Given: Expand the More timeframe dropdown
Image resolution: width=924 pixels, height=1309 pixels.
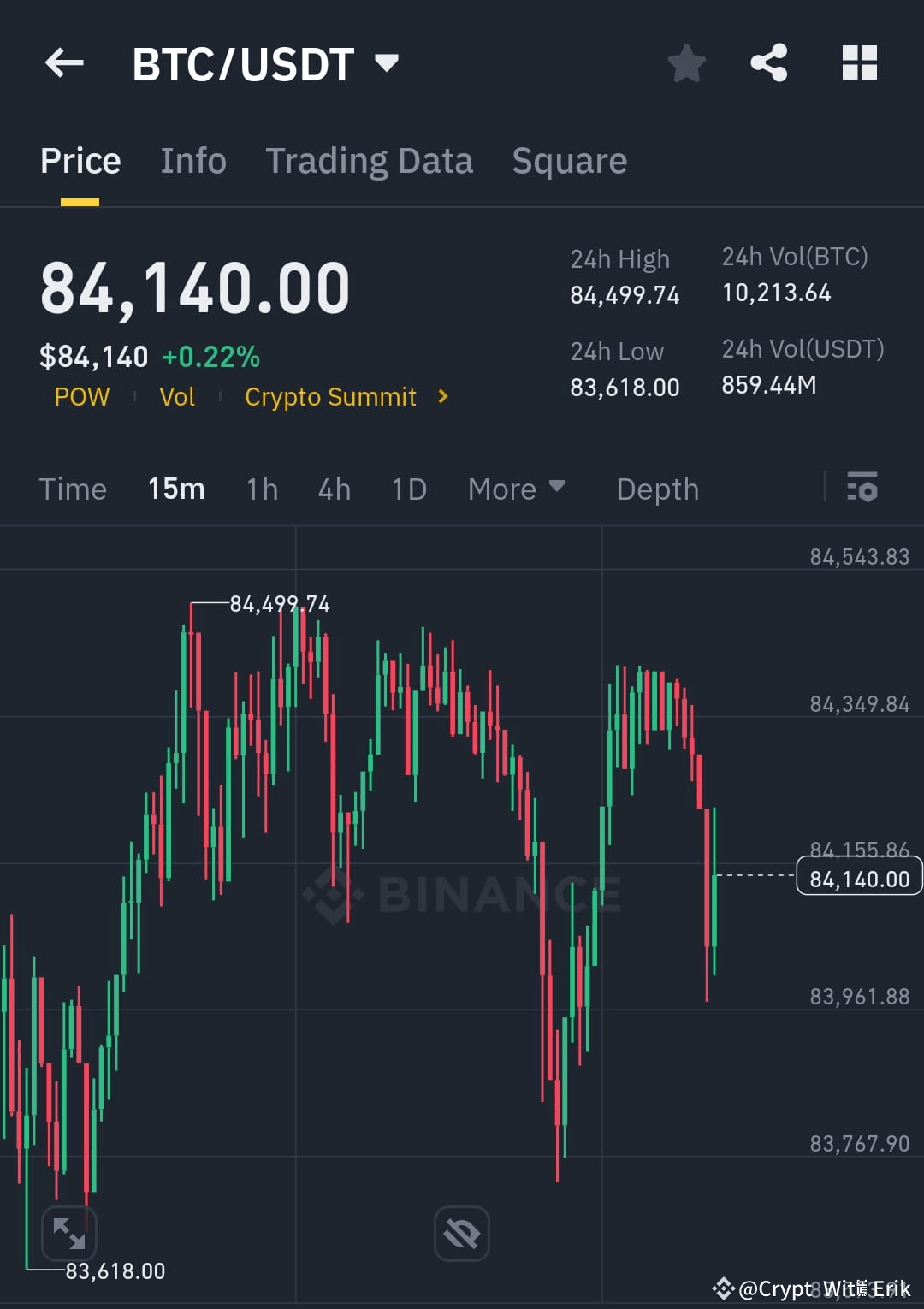Looking at the screenshot, I should coord(517,489).
